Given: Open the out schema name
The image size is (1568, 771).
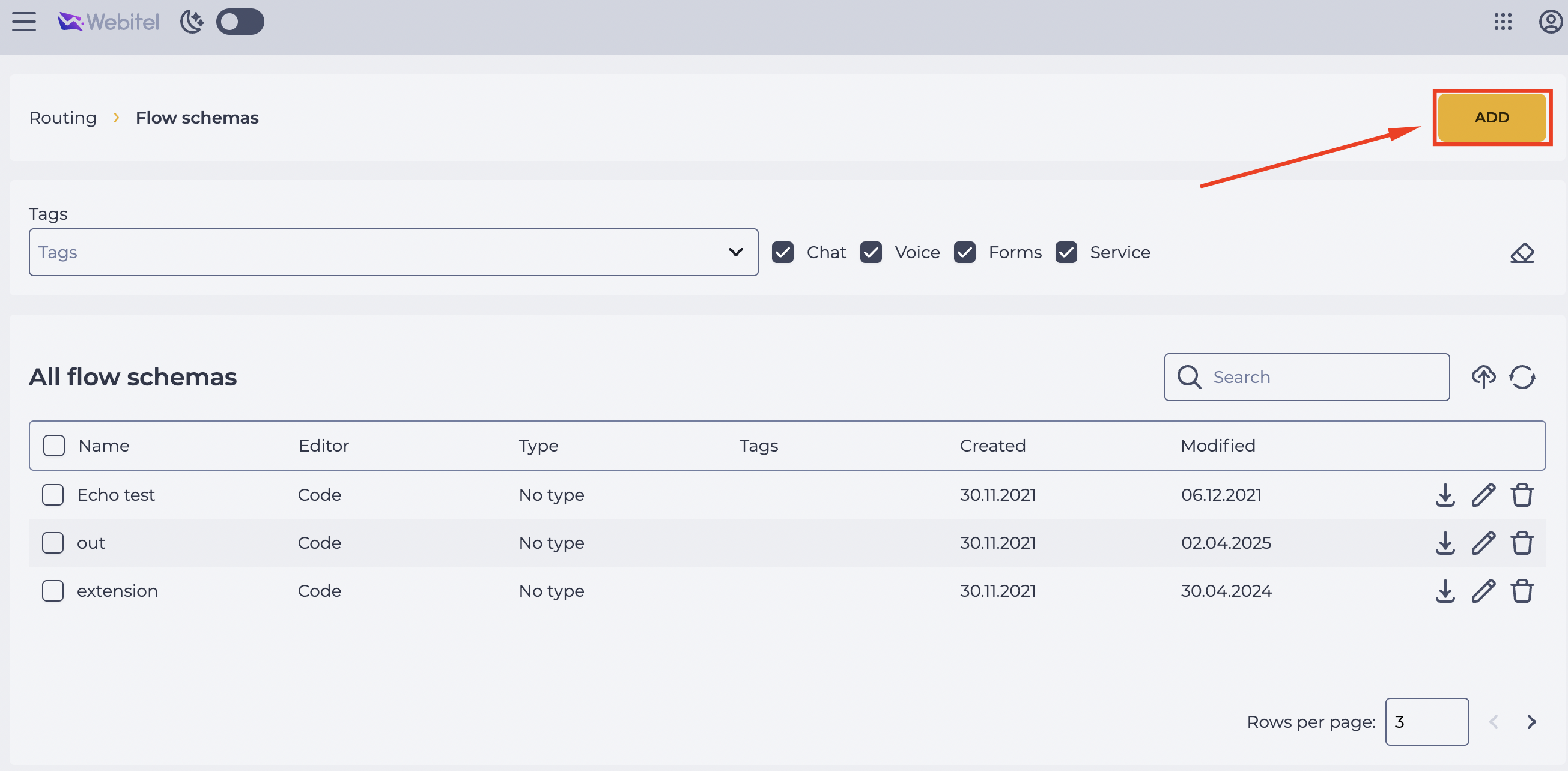Looking at the screenshot, I should (x=91, y=543).
